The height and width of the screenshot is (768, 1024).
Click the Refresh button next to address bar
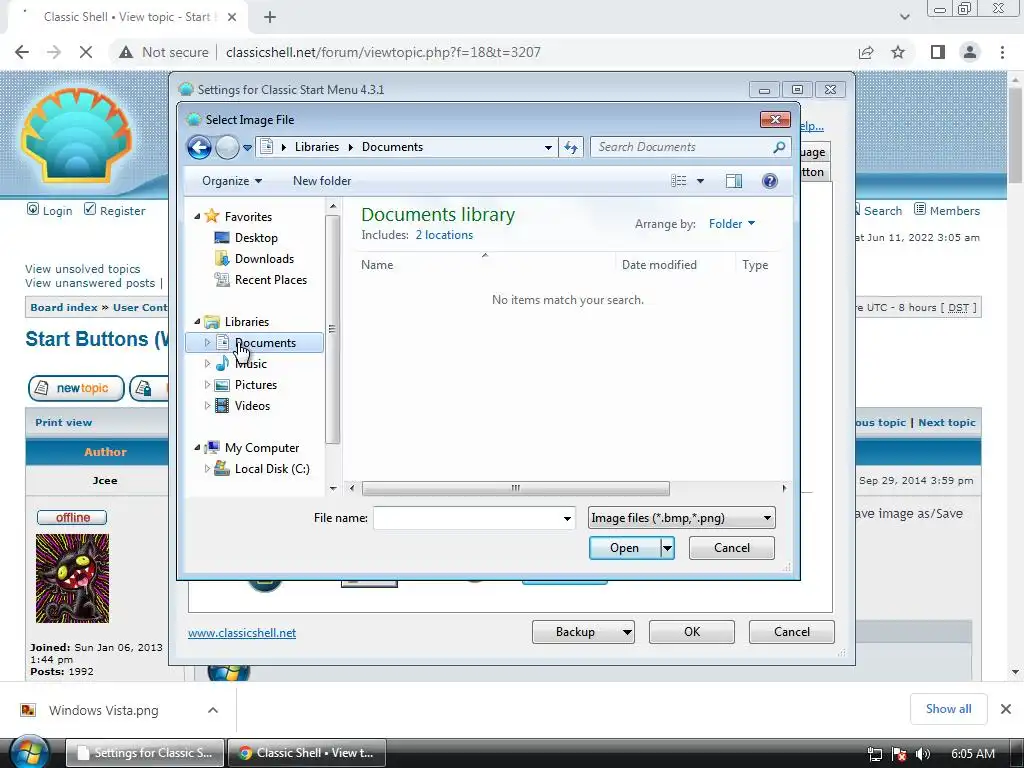click(571, 148)
